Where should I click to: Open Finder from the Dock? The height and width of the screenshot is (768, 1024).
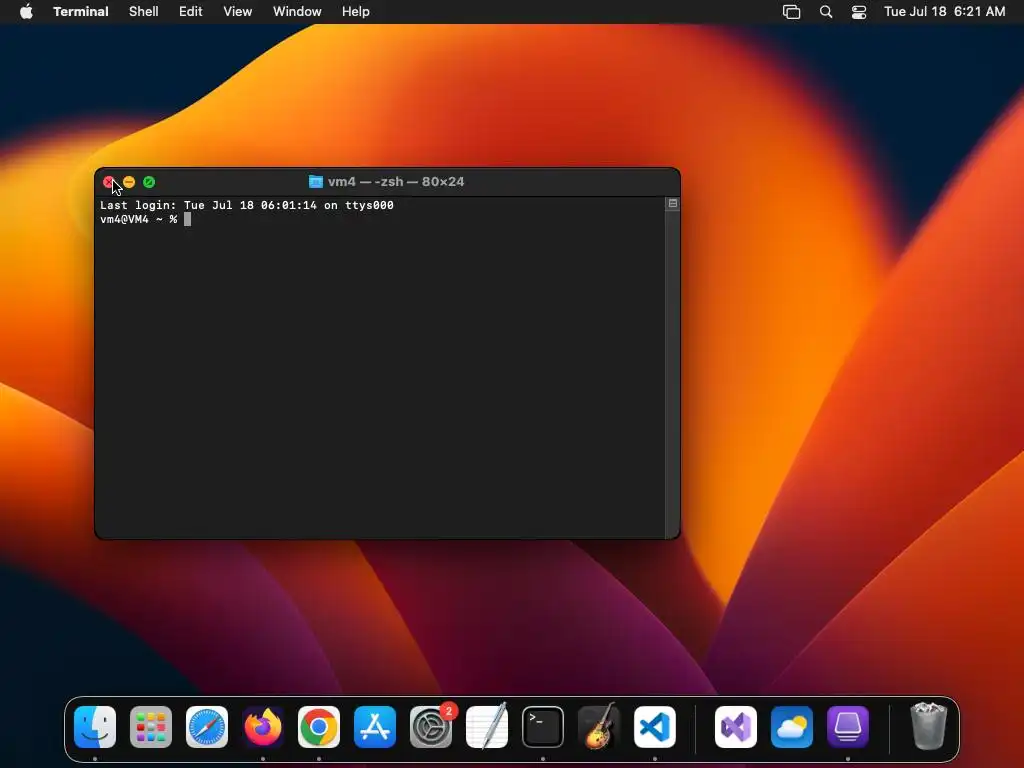point(95,727)
